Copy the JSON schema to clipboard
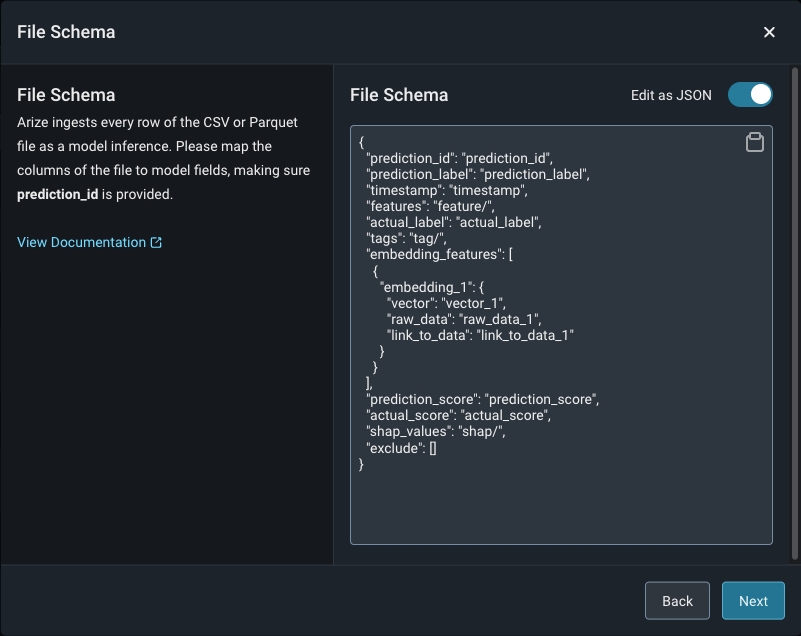 pyautogui.click(x=755, y=143)
